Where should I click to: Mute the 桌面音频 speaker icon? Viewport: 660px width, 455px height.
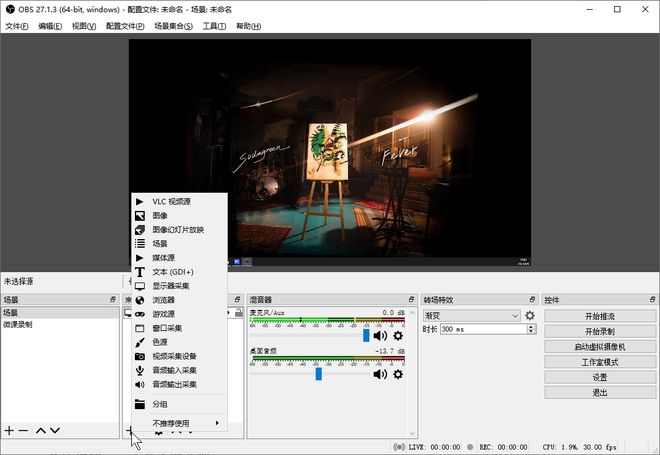coord(379,375)
